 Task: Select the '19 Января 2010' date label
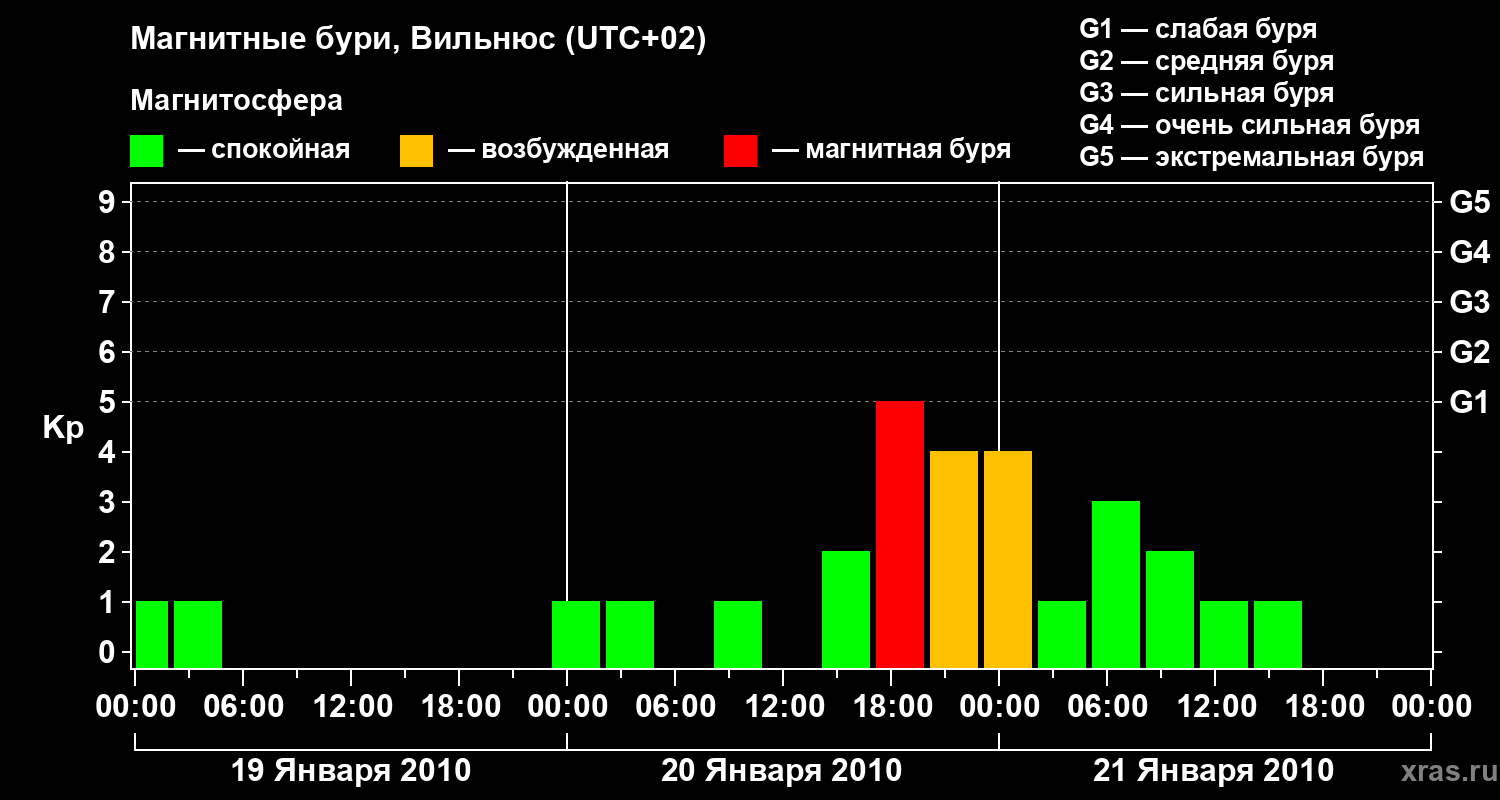[351, 771]
